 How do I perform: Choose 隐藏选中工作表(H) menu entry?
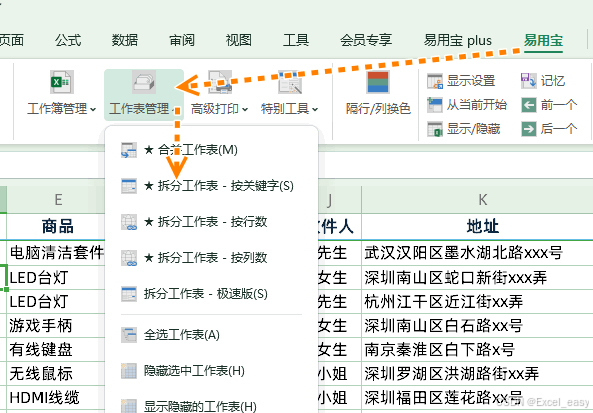pos(211,371)
